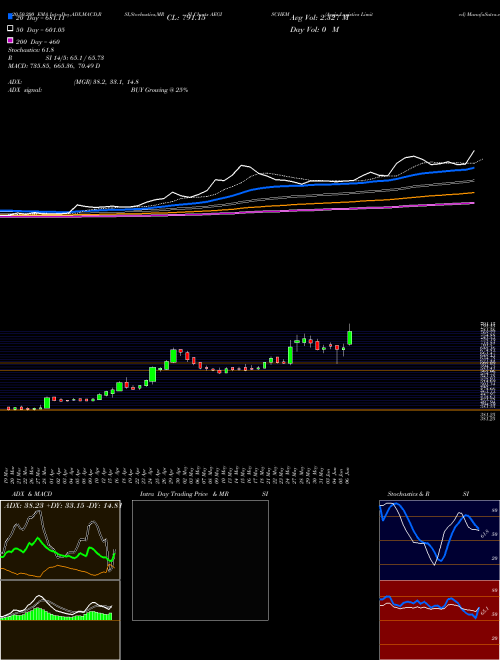Screen dimensions: 500x660
Task: Click the '61.8' value label on Stochastics chart
Action: click(484, 534)
